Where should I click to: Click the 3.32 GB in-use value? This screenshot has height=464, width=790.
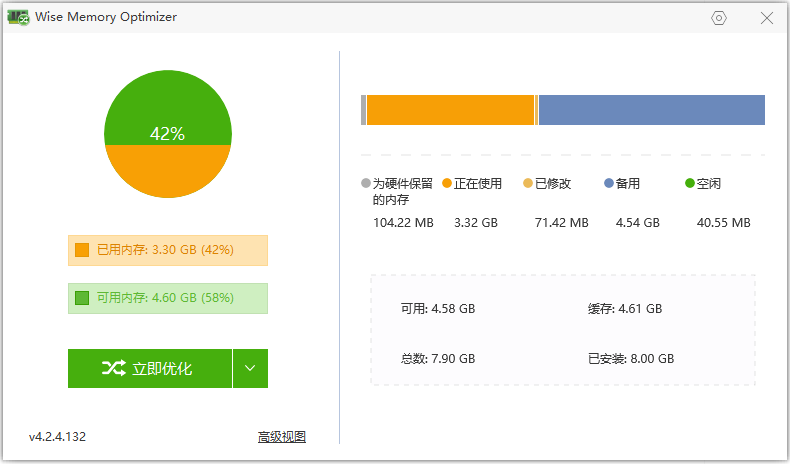pos(476,223)
